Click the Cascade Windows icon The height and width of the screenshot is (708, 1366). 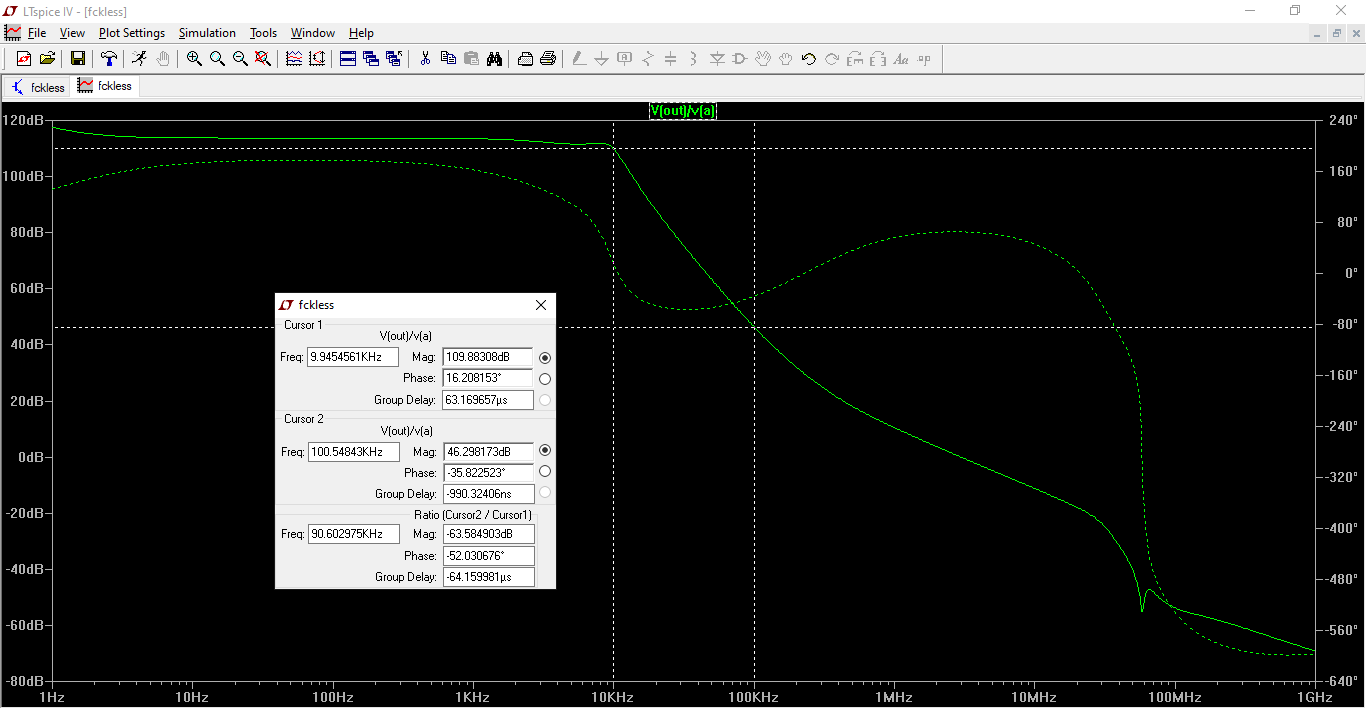tap(371, 59)
